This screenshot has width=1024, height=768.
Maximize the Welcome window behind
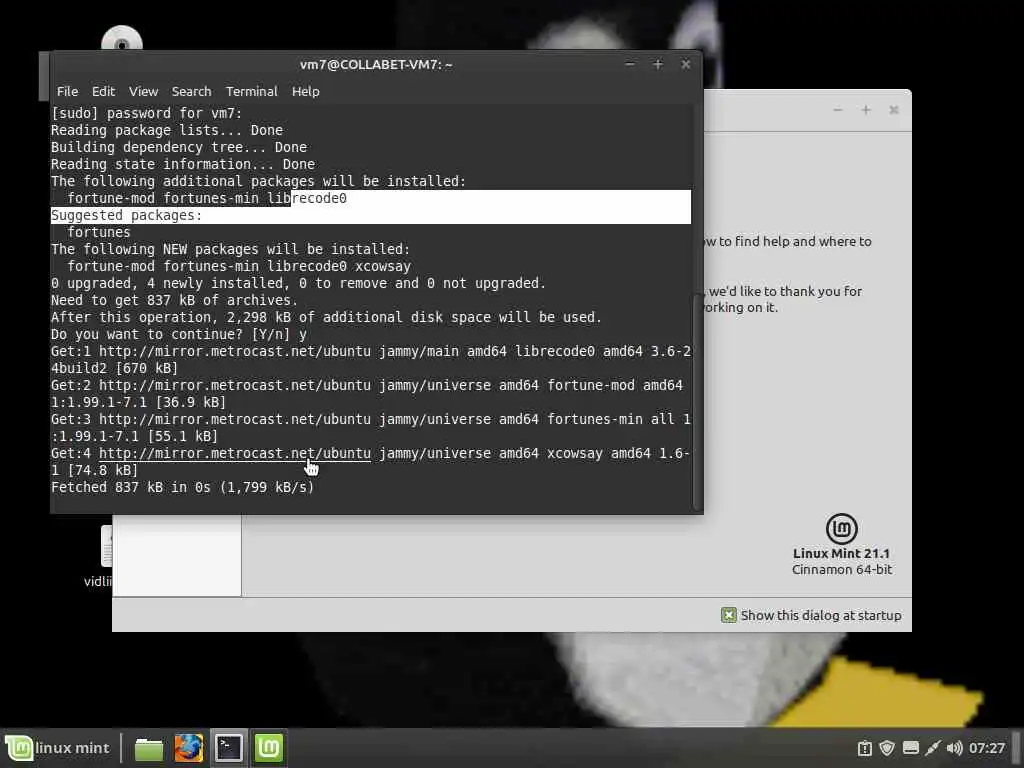866,110
